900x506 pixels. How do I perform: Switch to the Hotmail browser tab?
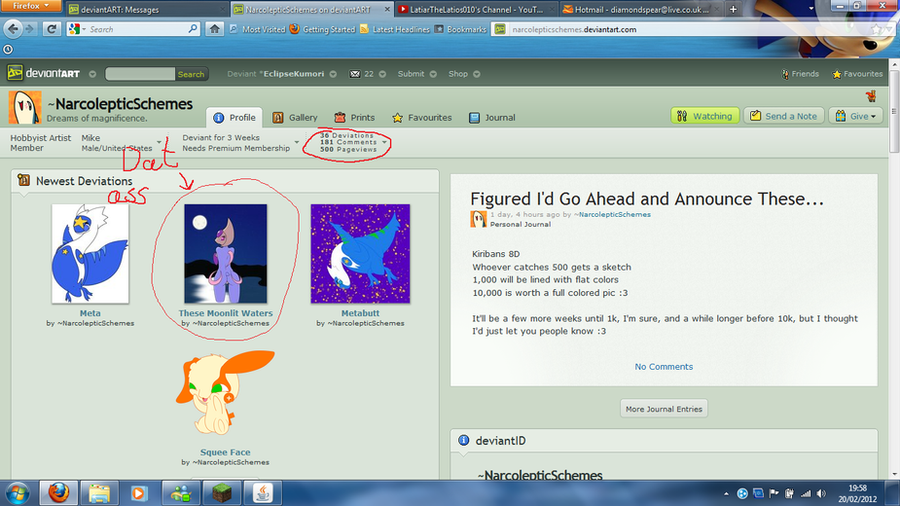coord(641,9)
